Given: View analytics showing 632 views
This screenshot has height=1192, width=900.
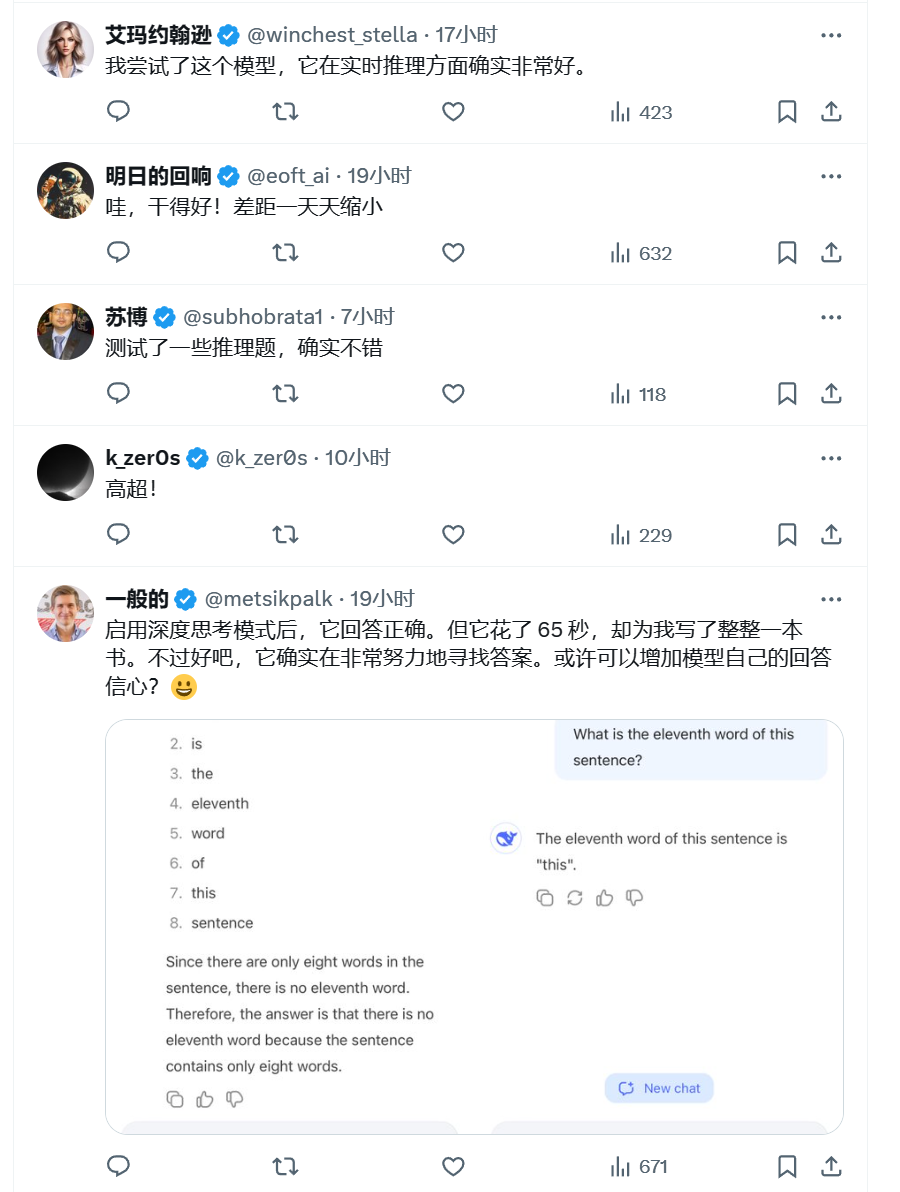Looking at the screenshot, I should 641,253.
